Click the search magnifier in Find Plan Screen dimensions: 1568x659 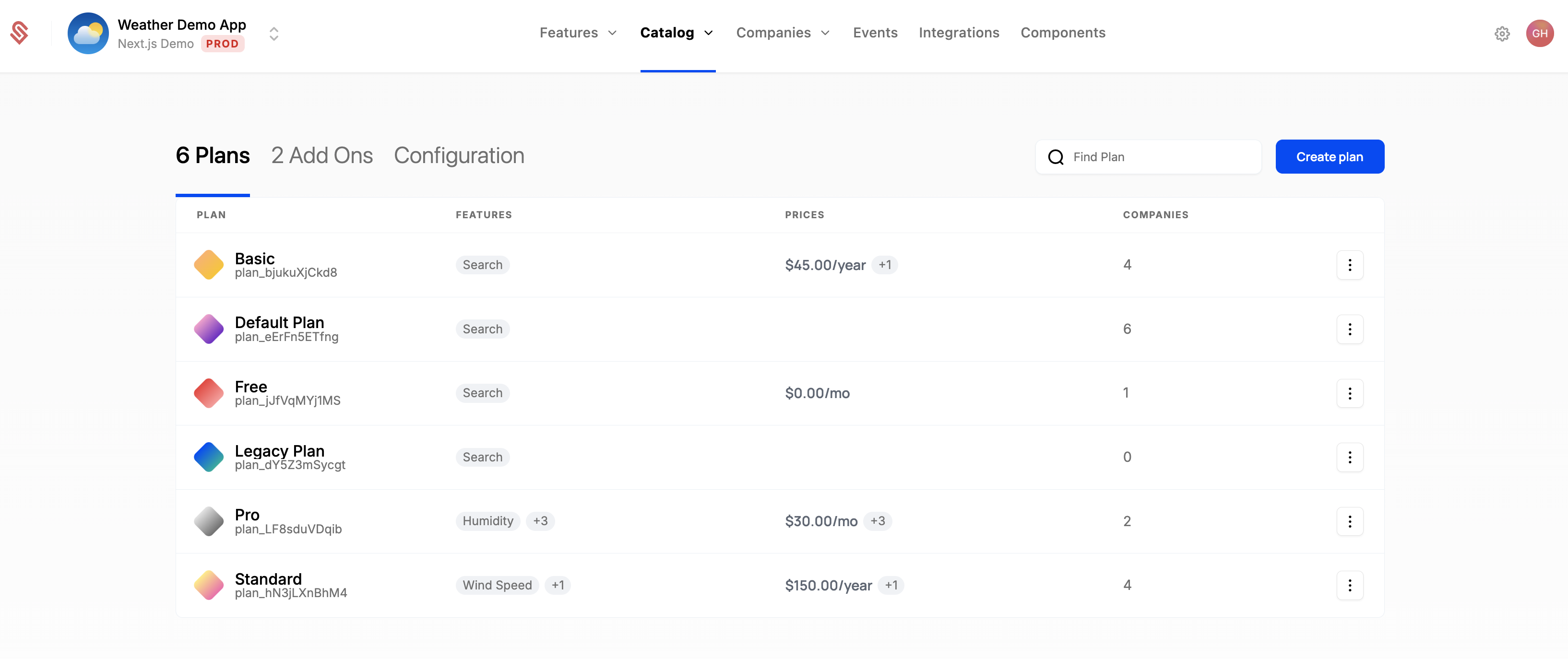[x=1056, y=156]
